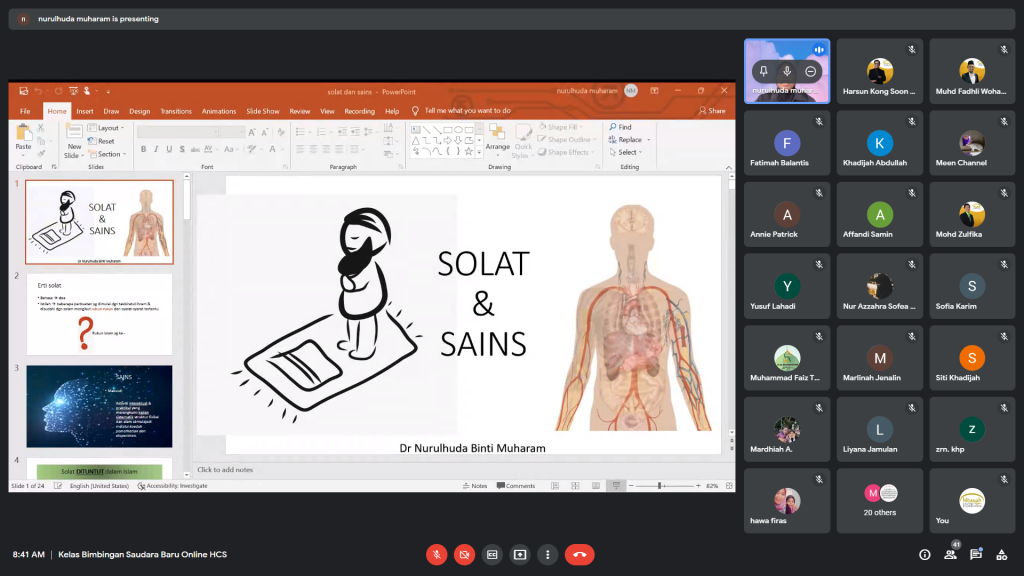This screenshot has width=1024, height=576.
Task: Open the Activities panel icon
Action: click(x=1003, y=554)
